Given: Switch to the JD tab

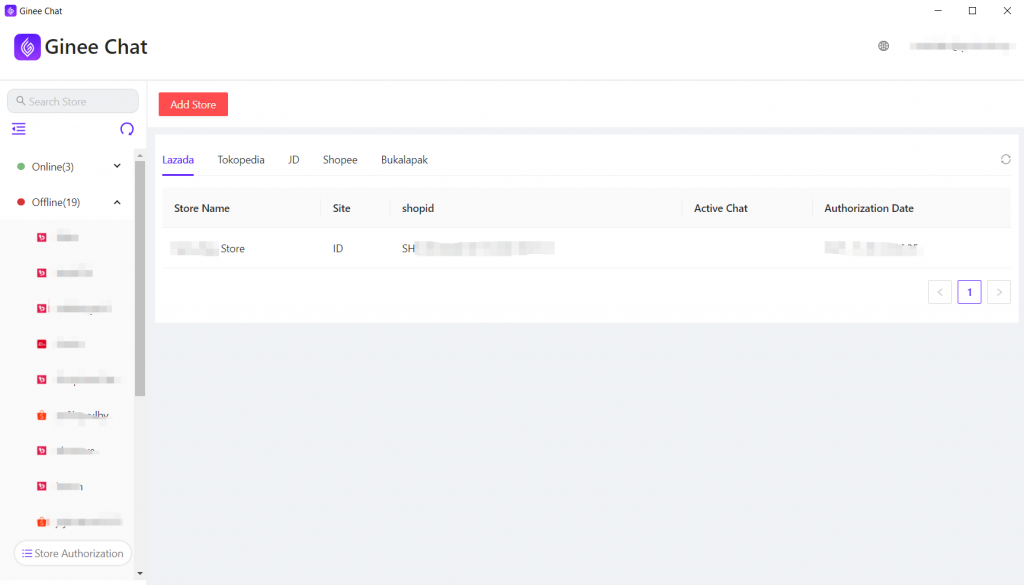Looking at the screenshot, I should (294, 160).
